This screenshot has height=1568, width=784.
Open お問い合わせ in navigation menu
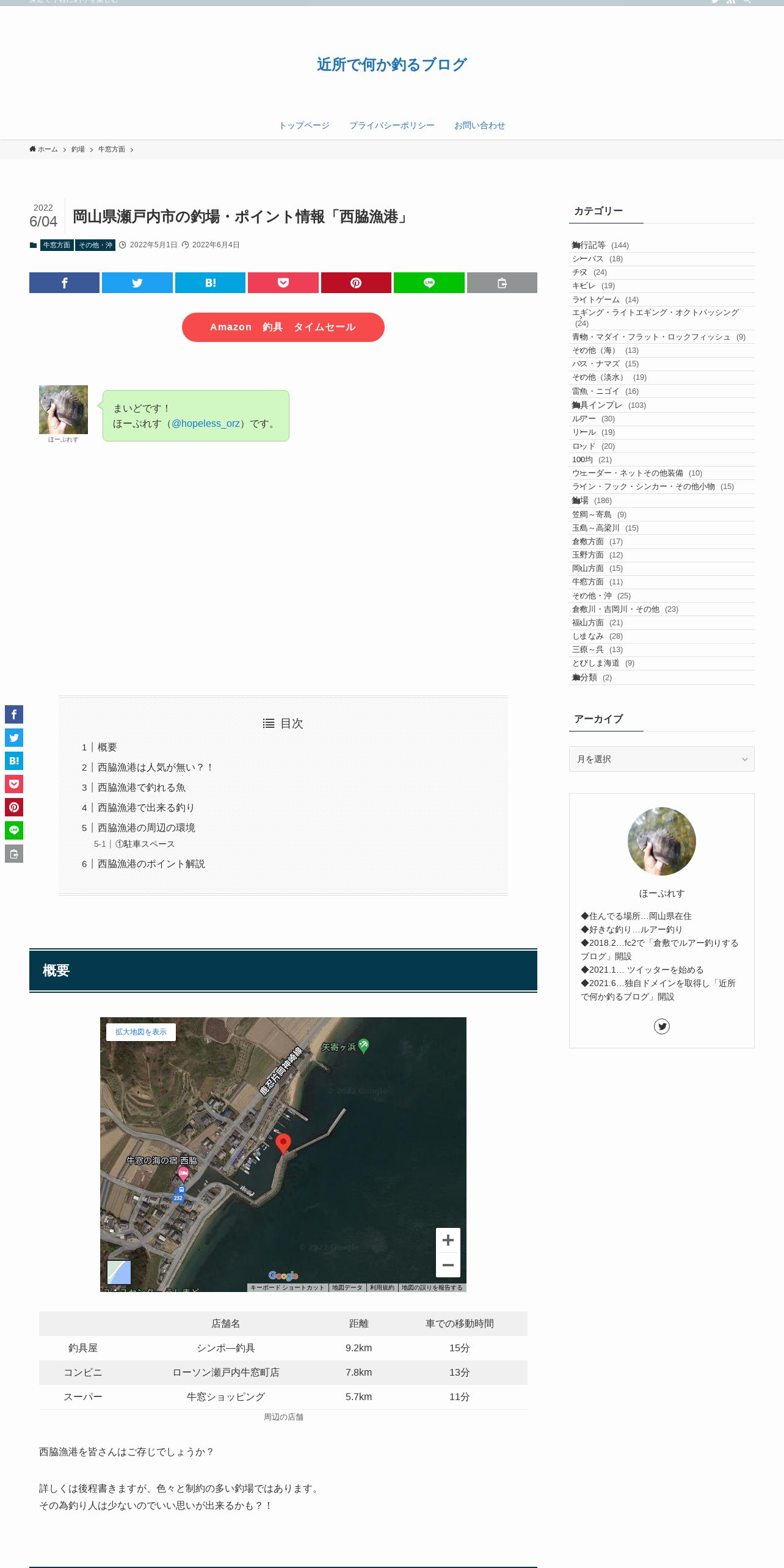click(480, 125)
